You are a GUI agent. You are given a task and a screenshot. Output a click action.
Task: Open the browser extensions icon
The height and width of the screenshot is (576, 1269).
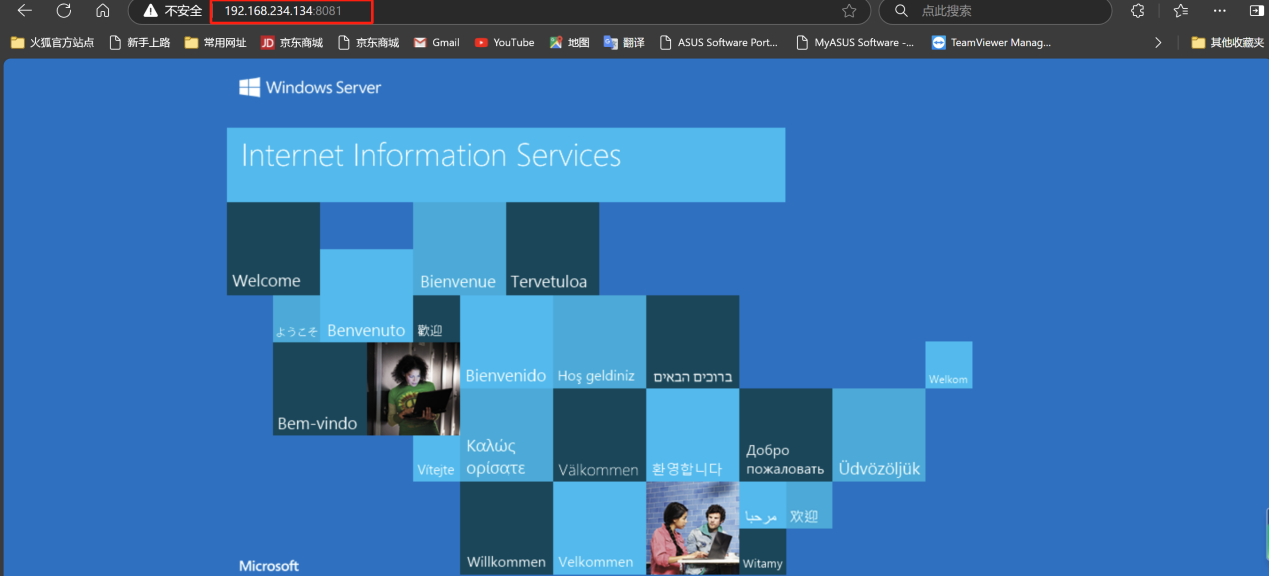1137,11
